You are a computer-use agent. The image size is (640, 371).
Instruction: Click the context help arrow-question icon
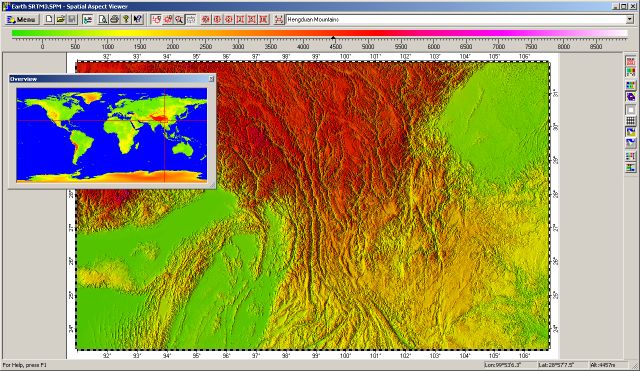point(138,19)
